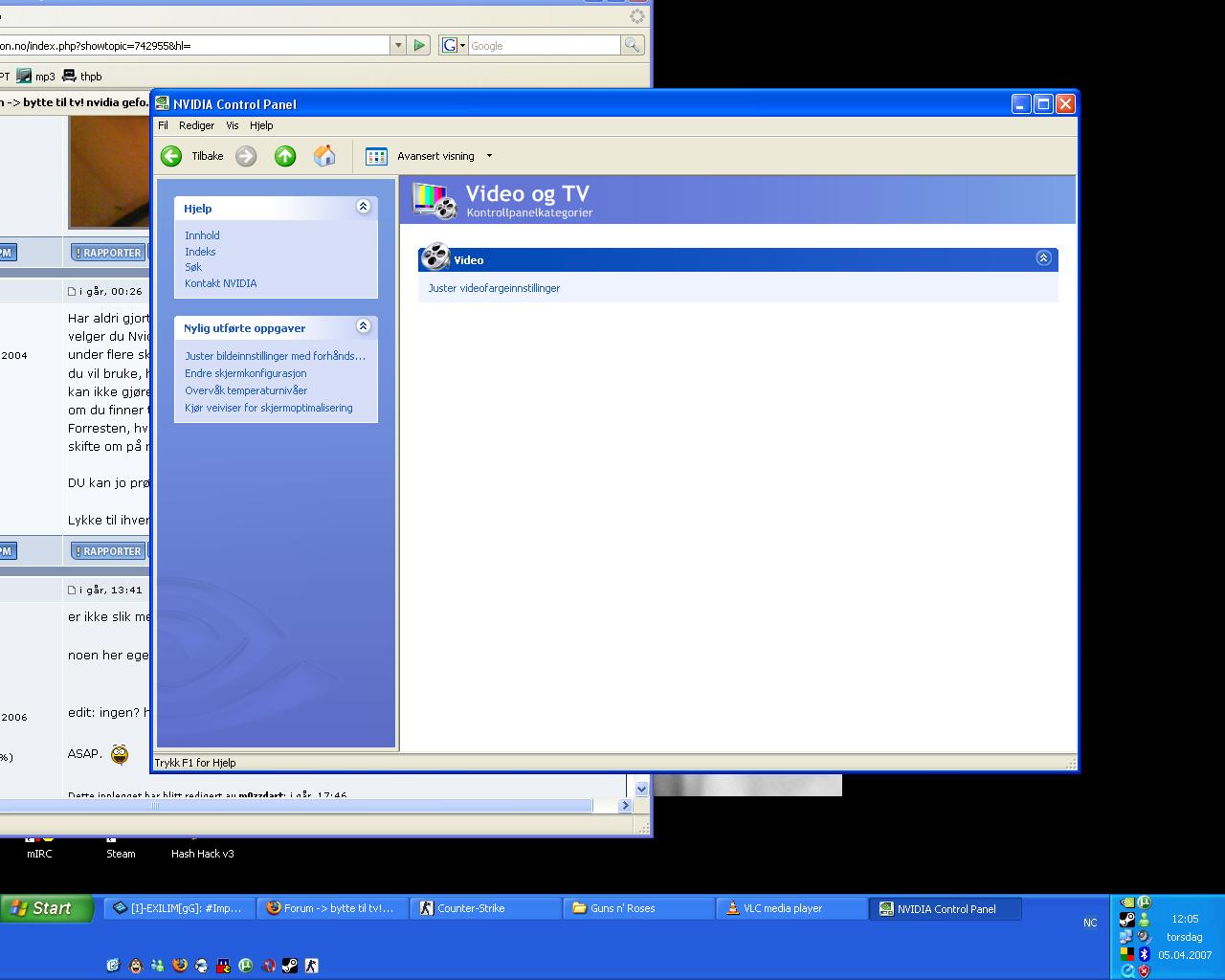
Task: Open the mp3 bookmark in Firefox
Action: 36,77
